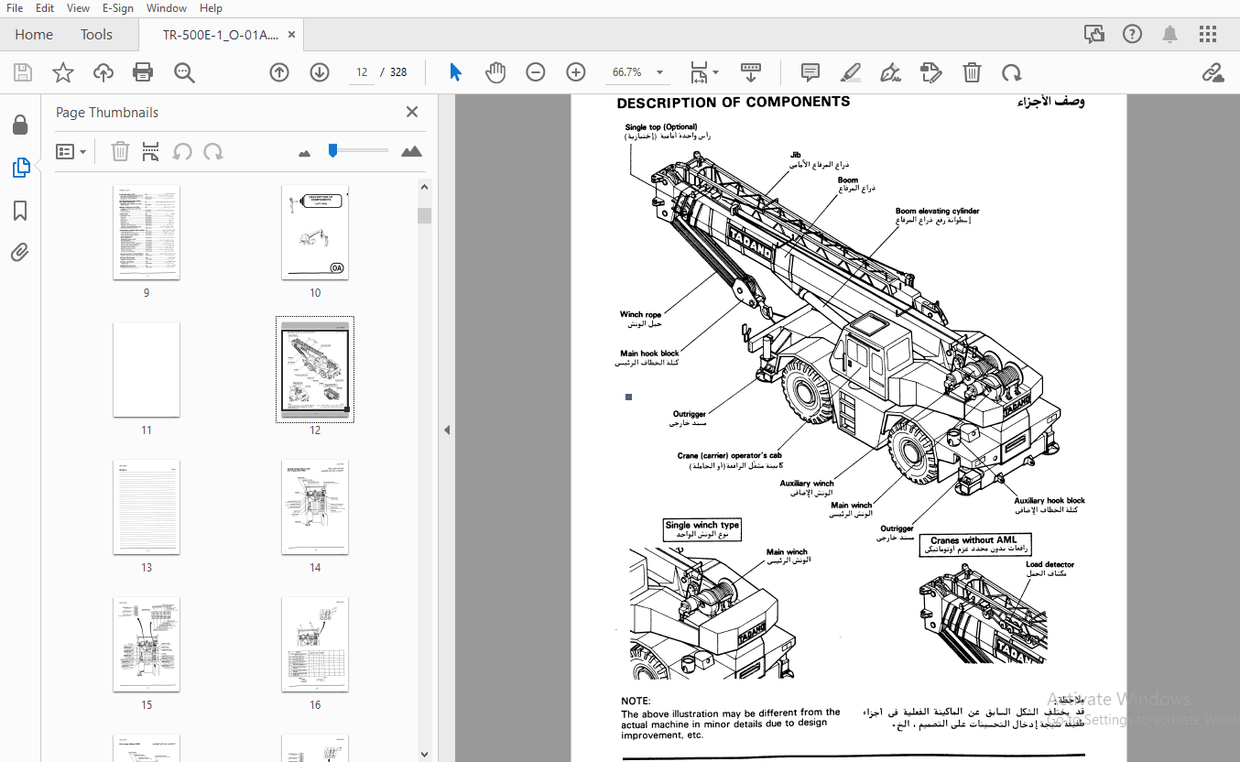Screen dimensions: 1240x762
Task: Open the E-Sign menu
Action: (x=117, y=8)
